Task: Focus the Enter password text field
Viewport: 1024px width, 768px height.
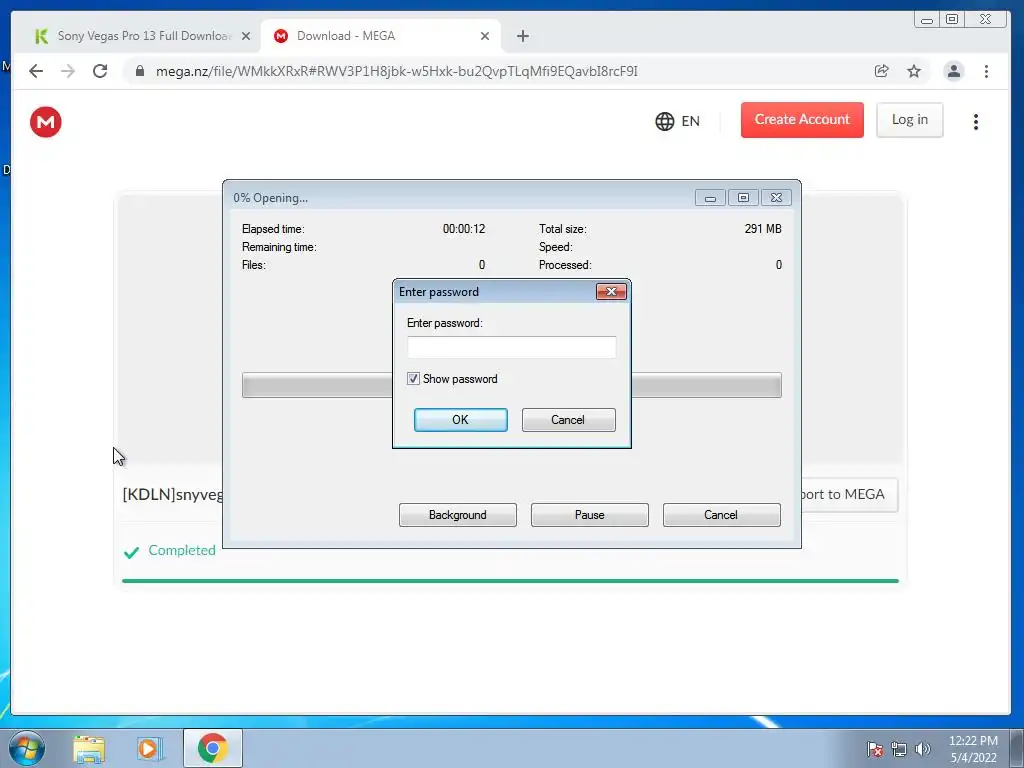Action: 511,347
